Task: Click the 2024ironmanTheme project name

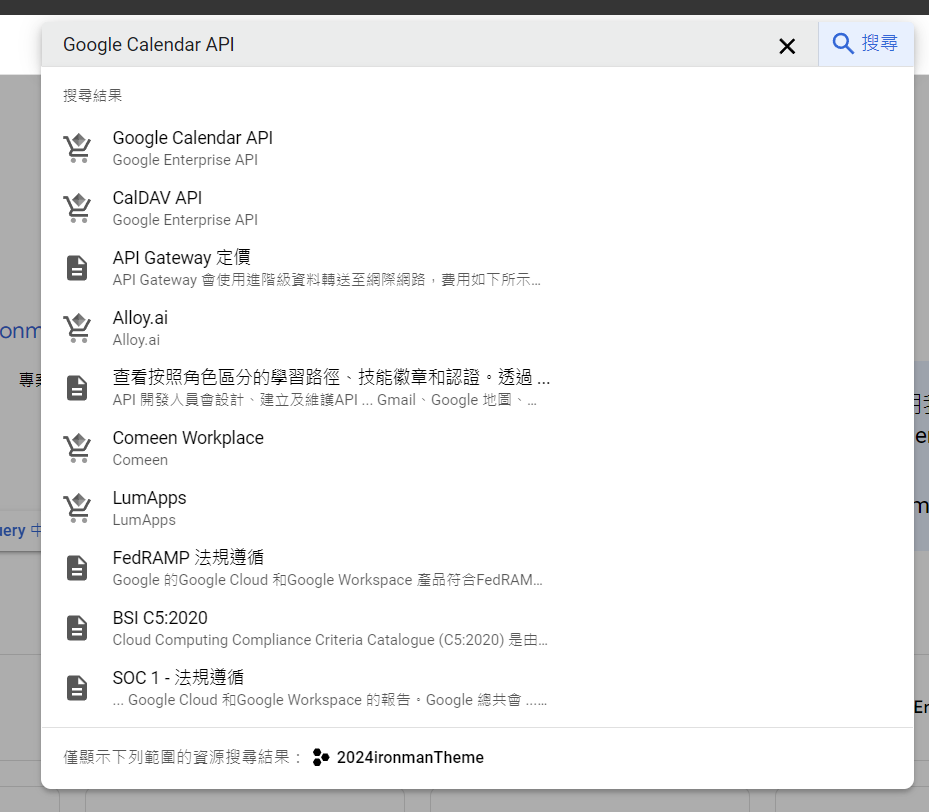Action: [410, 757]
